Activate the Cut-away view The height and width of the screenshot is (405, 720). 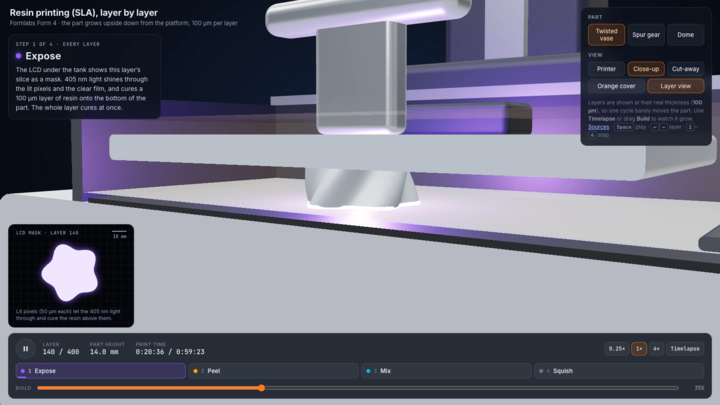click(685, 69)
